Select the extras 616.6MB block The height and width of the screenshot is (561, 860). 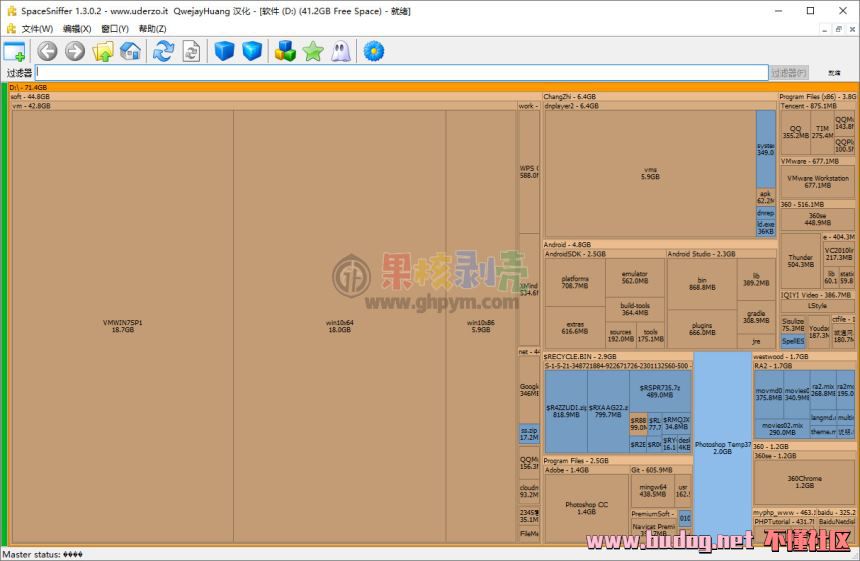pos(575,327)
